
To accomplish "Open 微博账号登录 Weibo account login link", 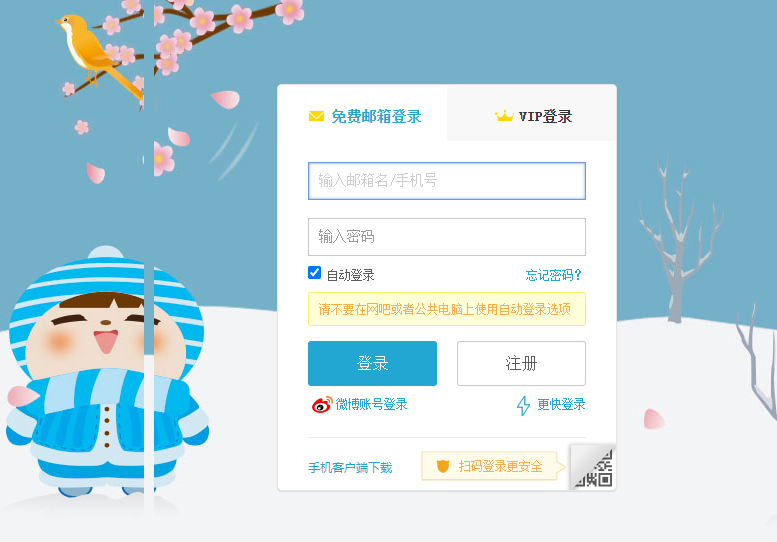I will tap(371, 405).
